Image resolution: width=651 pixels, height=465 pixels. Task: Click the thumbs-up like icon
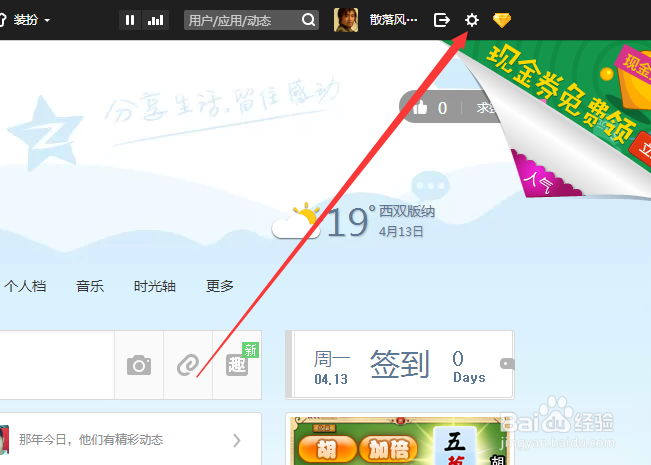click(420, 108)
